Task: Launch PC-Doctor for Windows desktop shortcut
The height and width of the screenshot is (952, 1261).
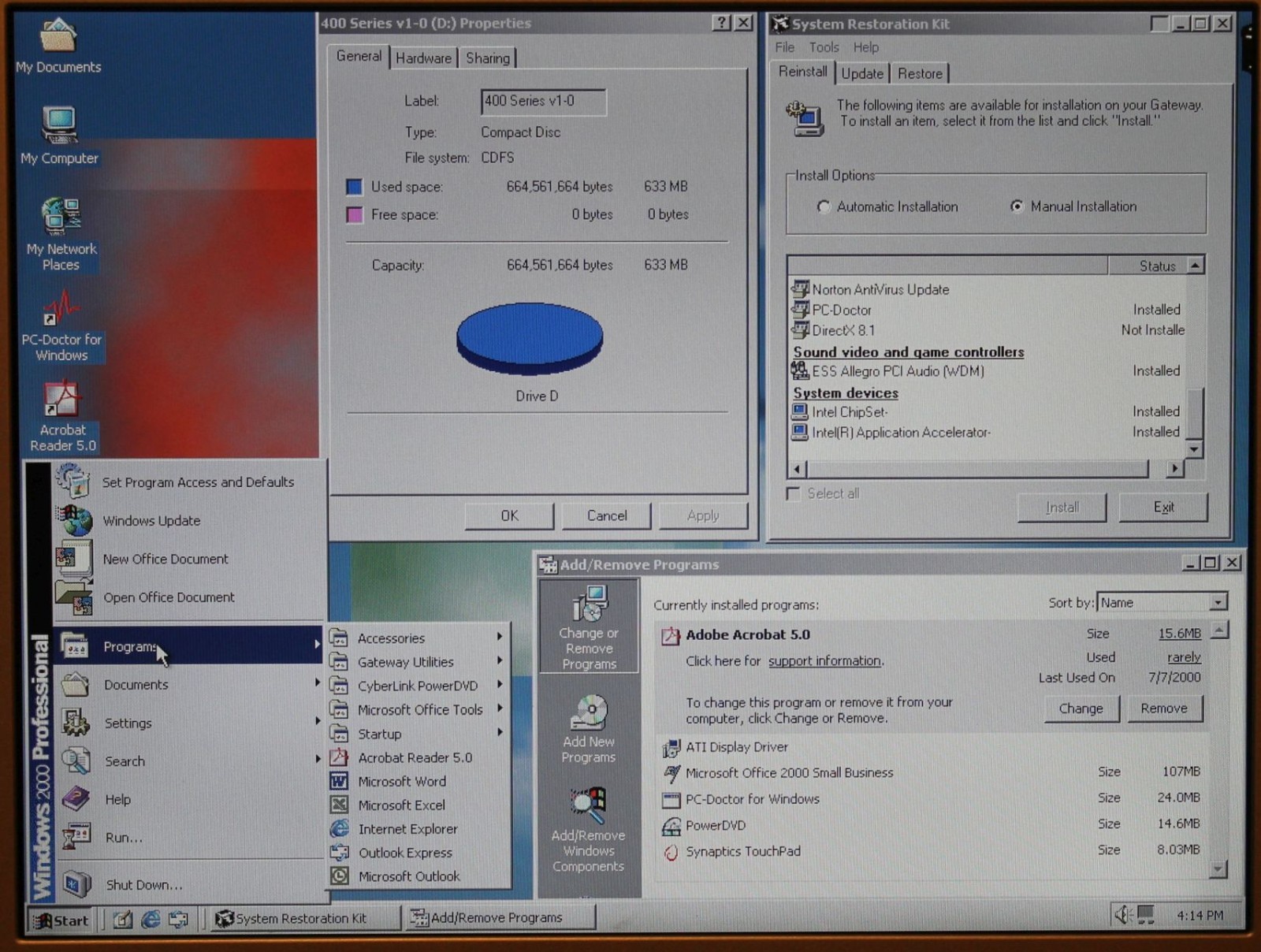Action: point(61,325)
